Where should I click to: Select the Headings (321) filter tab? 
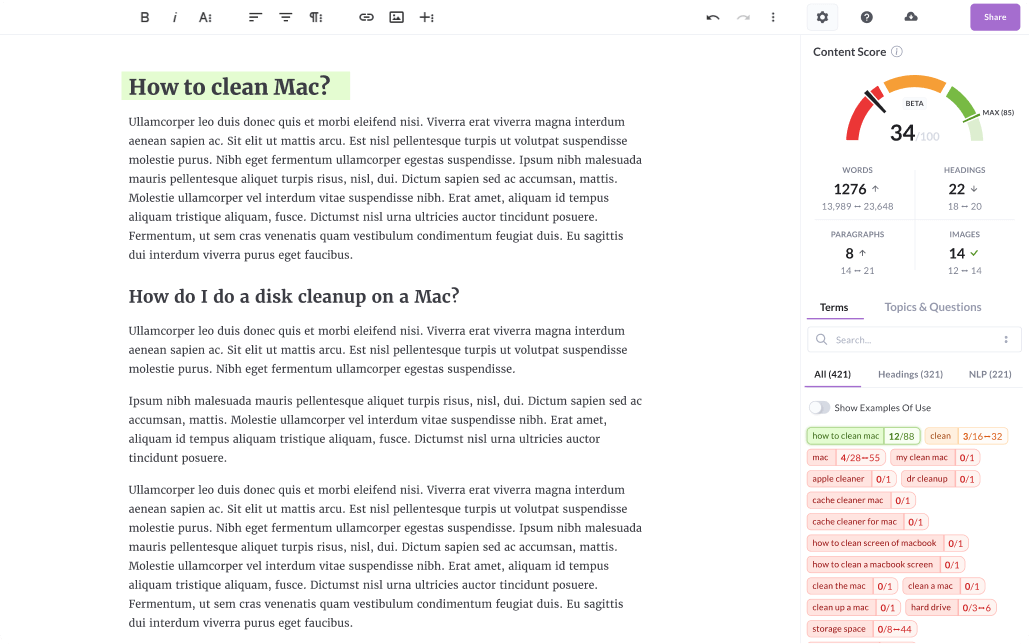pyautogui.click(x=910, y=374)
